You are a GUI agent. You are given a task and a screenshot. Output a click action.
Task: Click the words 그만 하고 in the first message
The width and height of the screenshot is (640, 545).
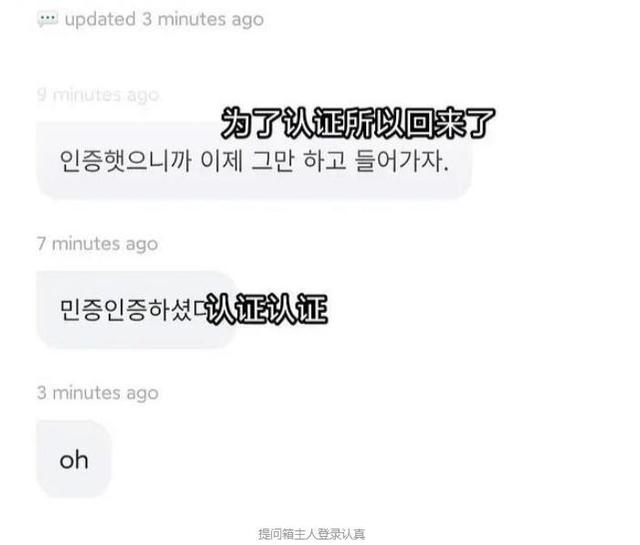coord(299,160)
